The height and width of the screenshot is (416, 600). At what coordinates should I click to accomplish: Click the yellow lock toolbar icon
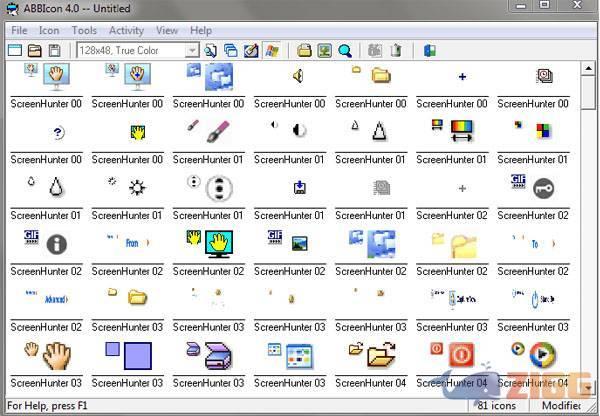[305, 50]
